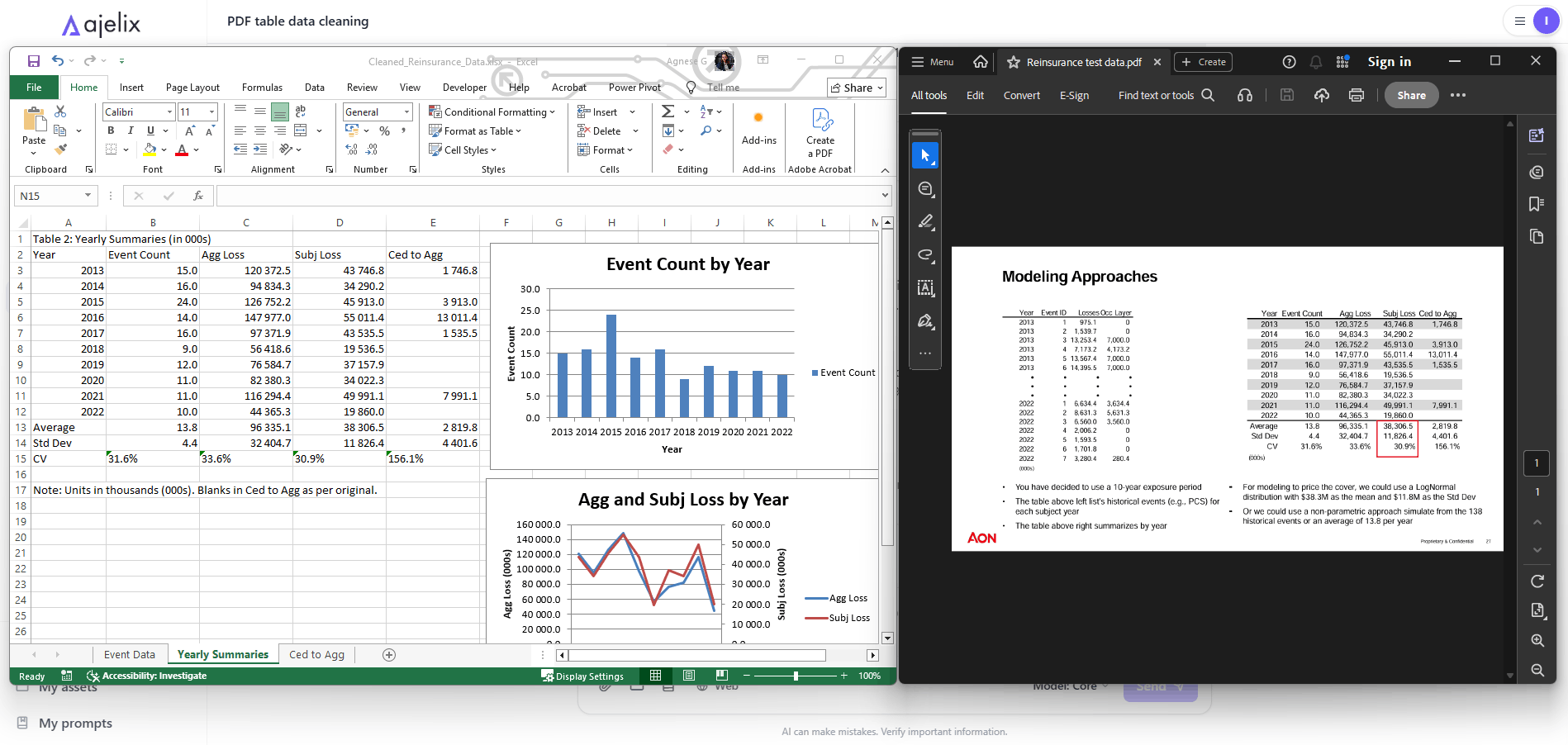Open the Bookmarks panel in Acrobat
Viewport: 1568px width, 745px height.
1537,204
